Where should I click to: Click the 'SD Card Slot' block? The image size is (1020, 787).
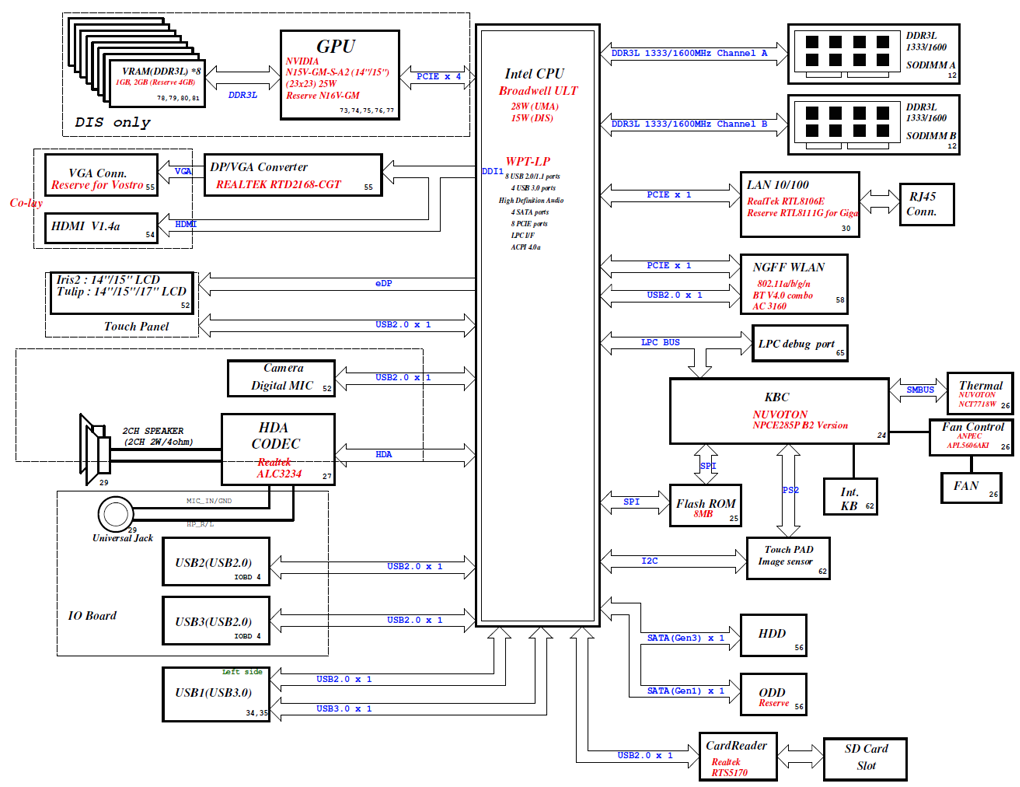(x=865, y=759)
